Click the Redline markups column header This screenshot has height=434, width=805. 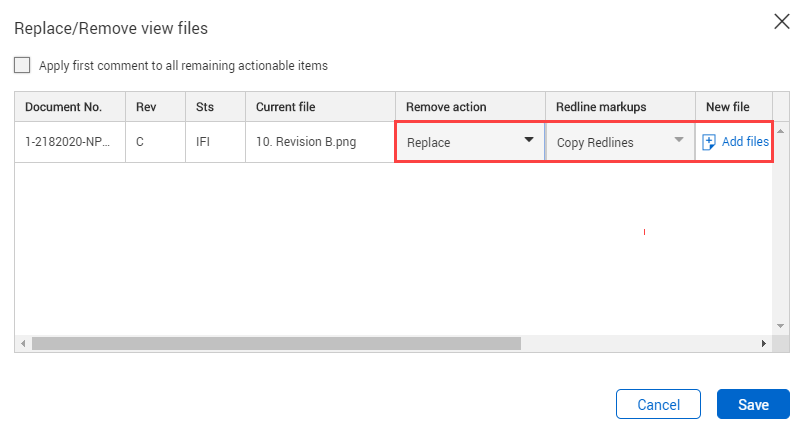pos(620,107)
